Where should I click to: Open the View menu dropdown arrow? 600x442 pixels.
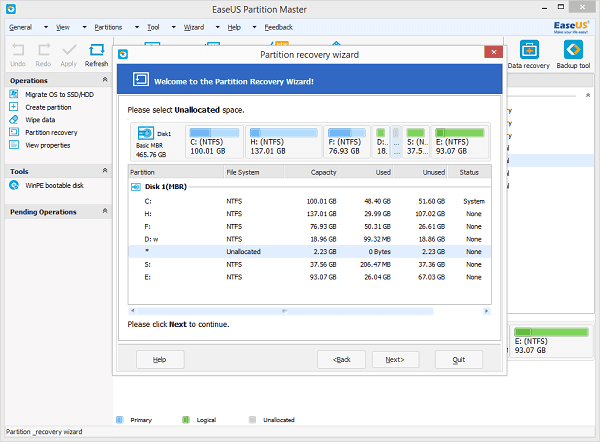point(85,27)
